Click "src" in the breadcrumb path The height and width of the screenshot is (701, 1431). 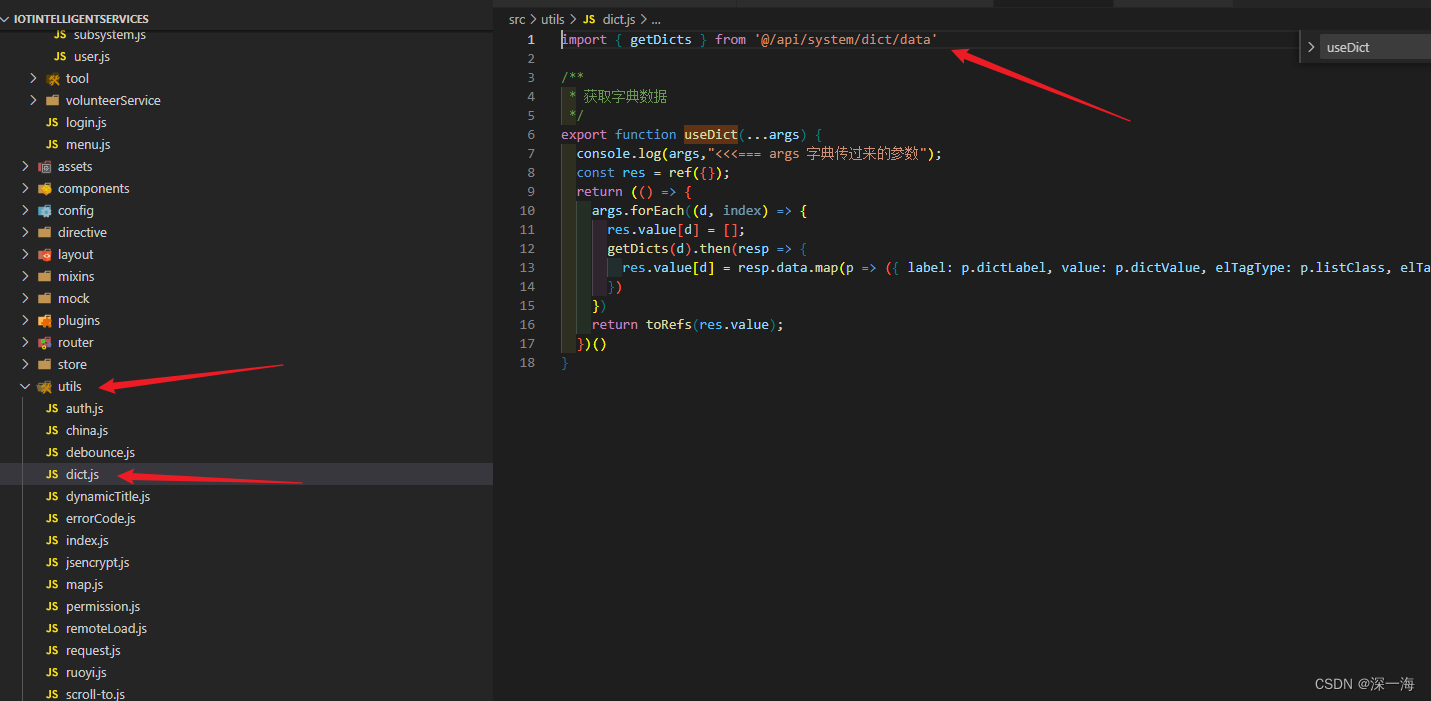[517, 19]
